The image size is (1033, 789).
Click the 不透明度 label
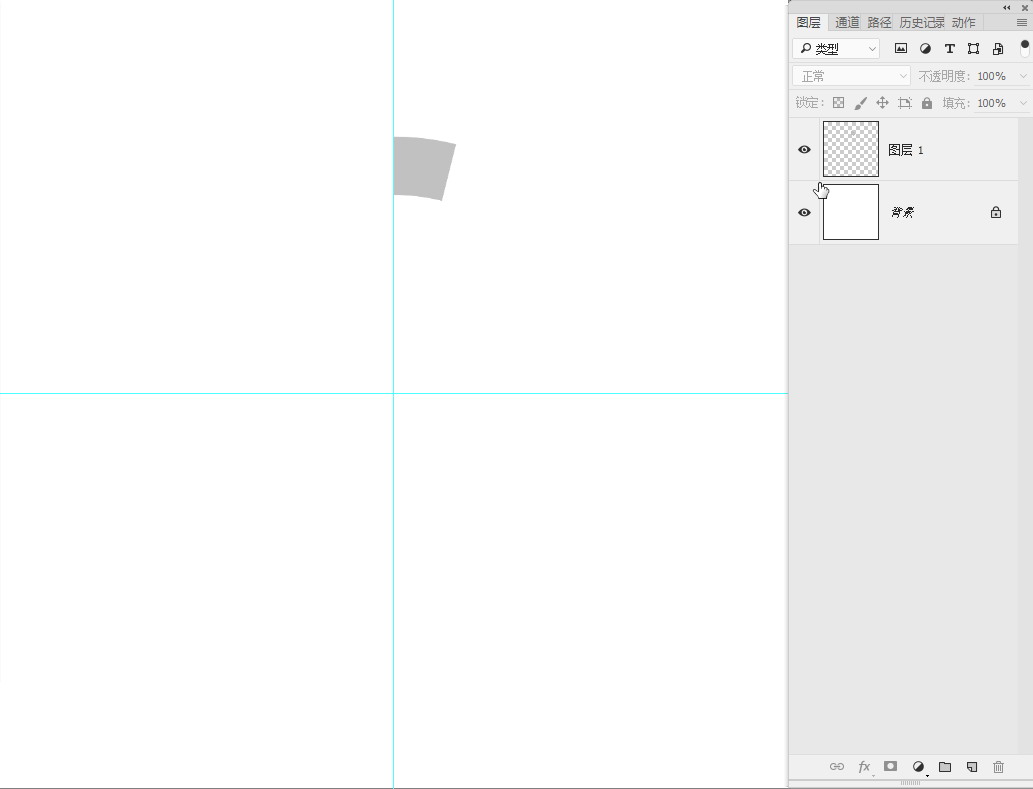[x=944, y=76]
